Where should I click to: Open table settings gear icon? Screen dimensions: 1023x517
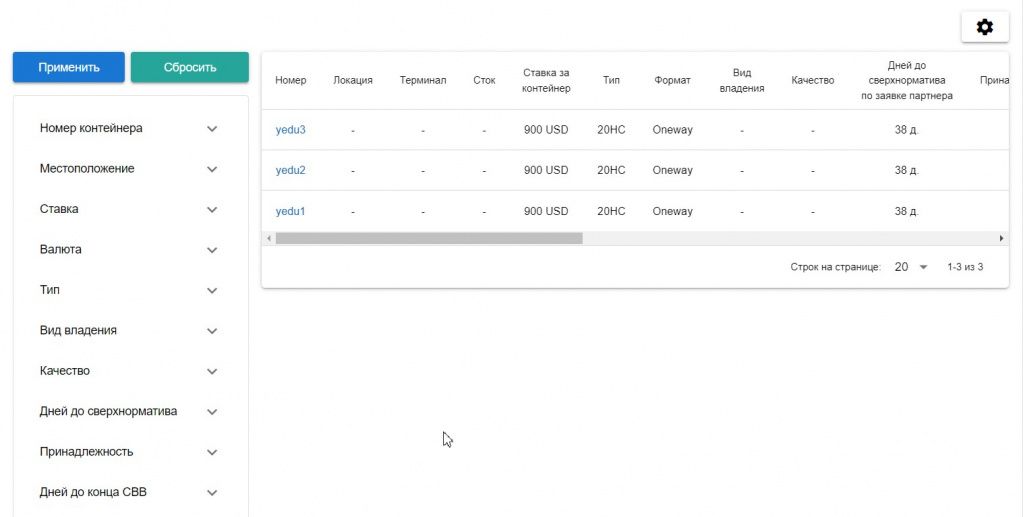pos(984,27)
